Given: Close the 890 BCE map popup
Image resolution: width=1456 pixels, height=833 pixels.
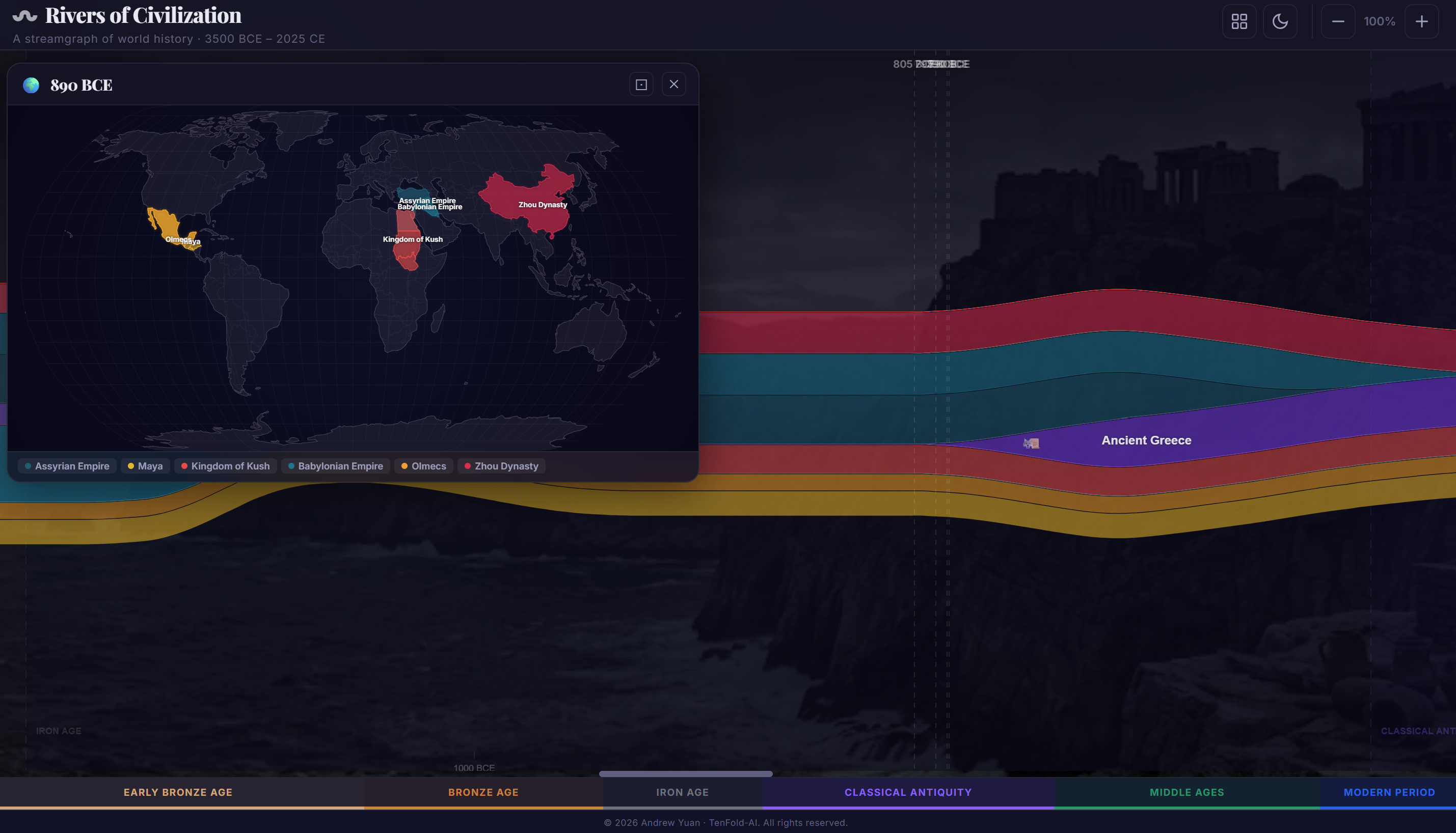Looking at the screenshot, I should coord(673,84).
